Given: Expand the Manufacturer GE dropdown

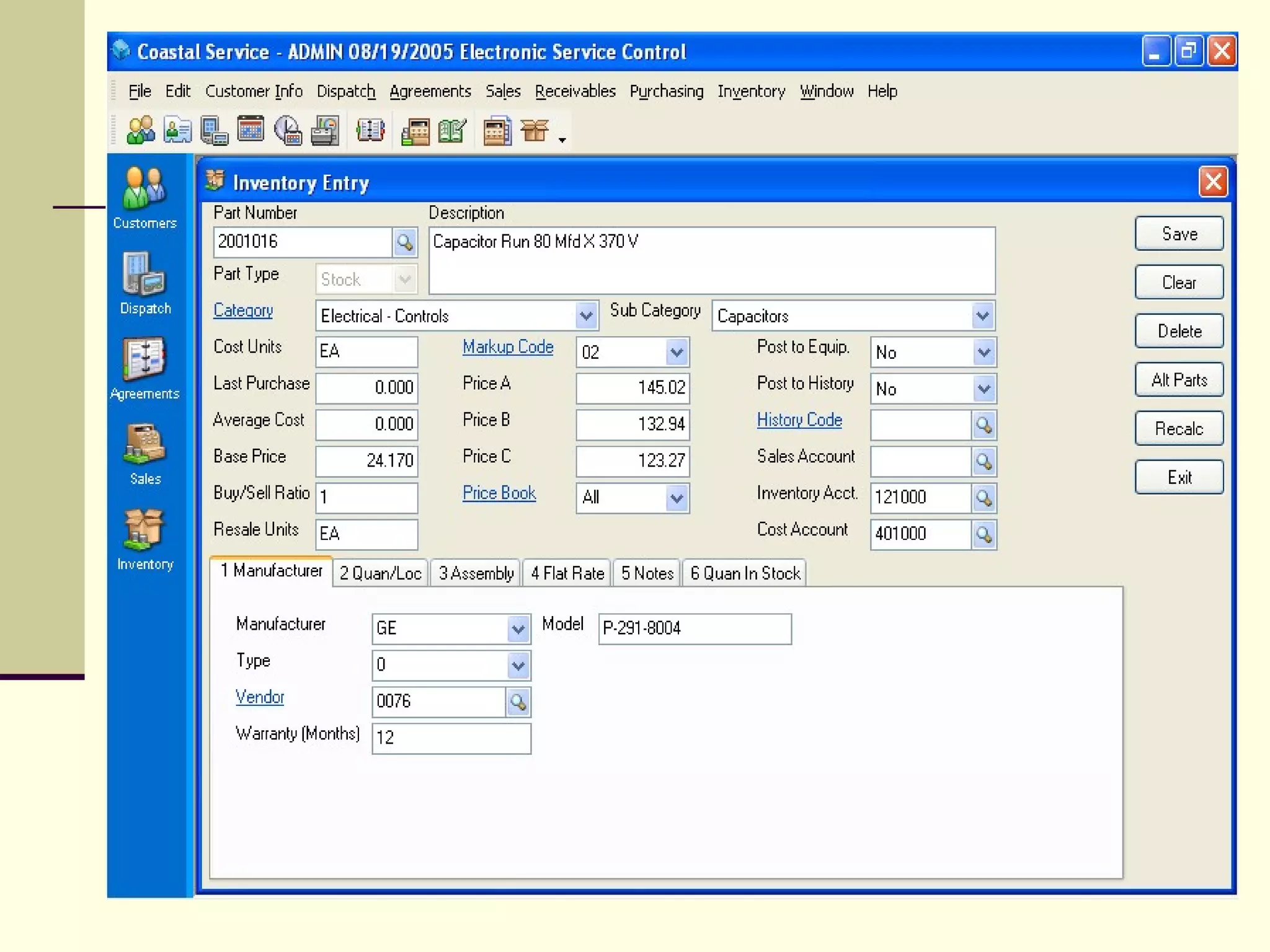Looking at the screenshot, I should coord(518,629).
